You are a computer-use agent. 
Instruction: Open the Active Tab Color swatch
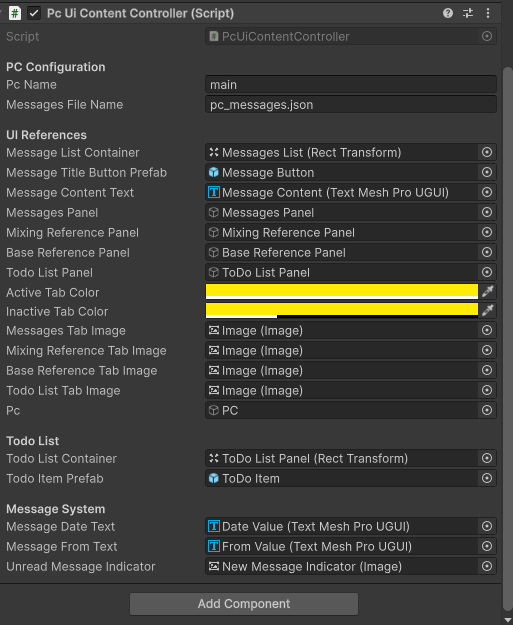[x=342, y=291]
